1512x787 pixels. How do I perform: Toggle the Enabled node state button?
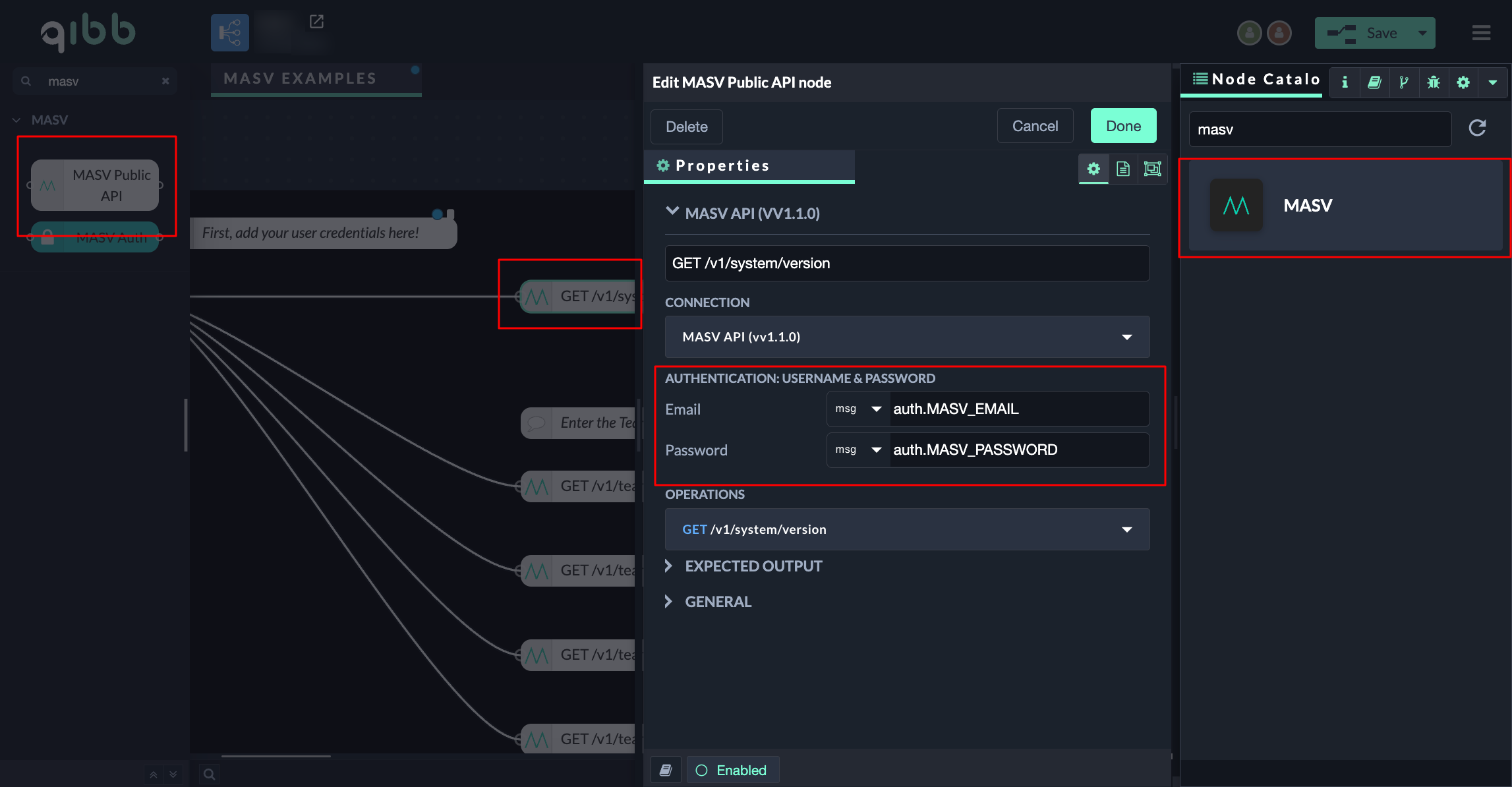coord(732,770)
